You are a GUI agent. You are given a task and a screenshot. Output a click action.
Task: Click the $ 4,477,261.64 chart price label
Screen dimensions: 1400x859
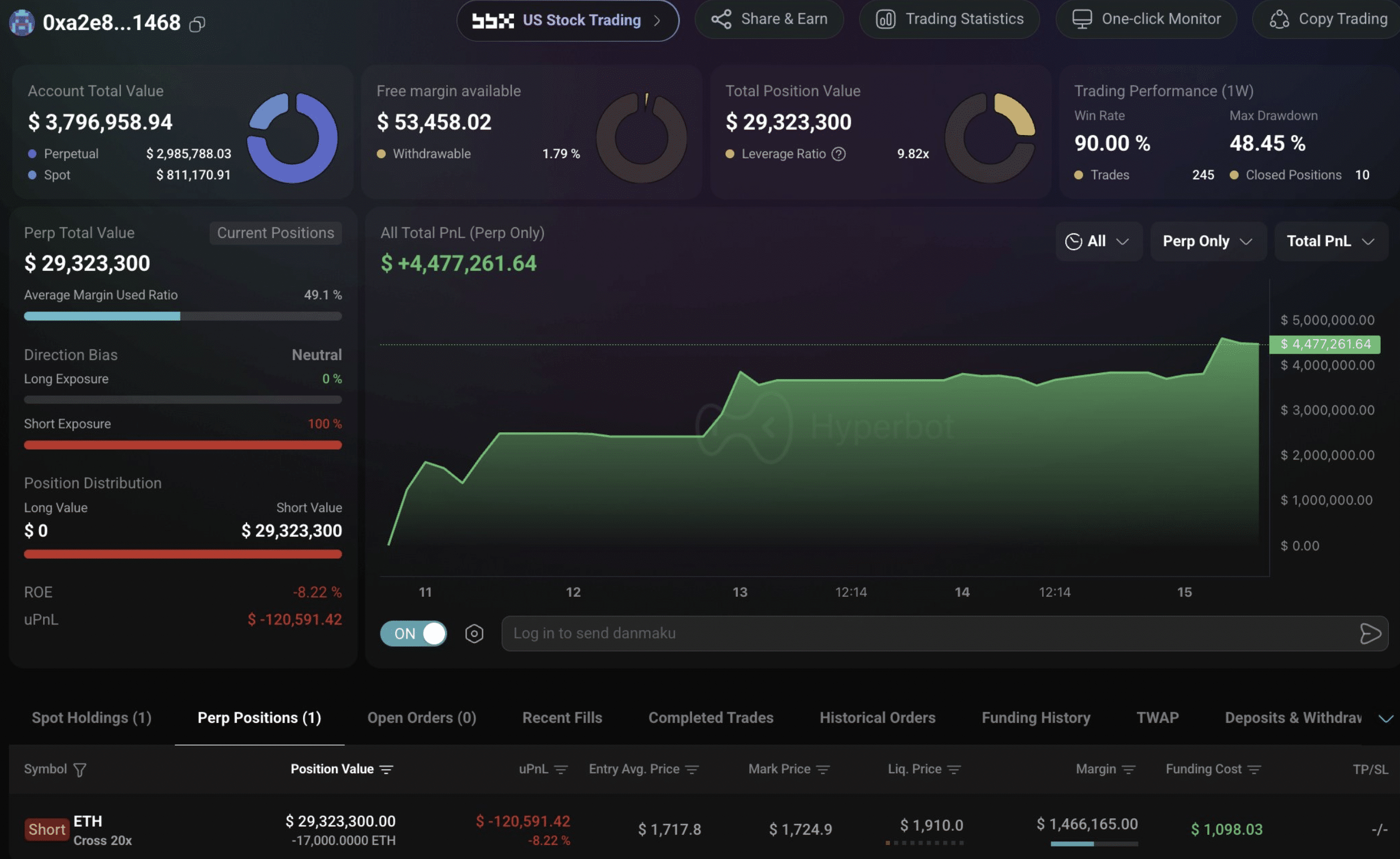(x=1325, y=344)
